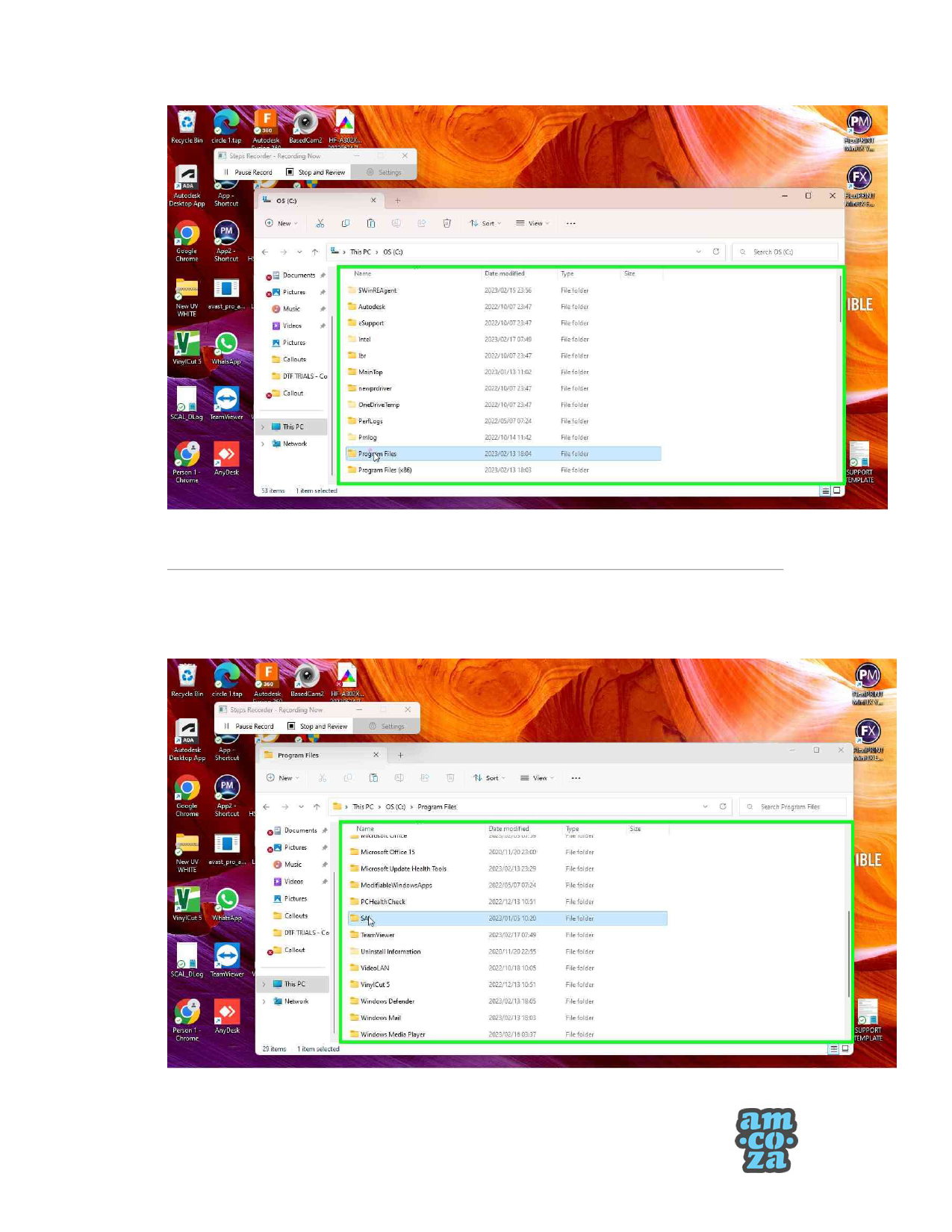Switch to large icons view in Program Files status bar
Image resolution: width=952 pixels, height=1232 pixels.
[x=845, y=1049]
